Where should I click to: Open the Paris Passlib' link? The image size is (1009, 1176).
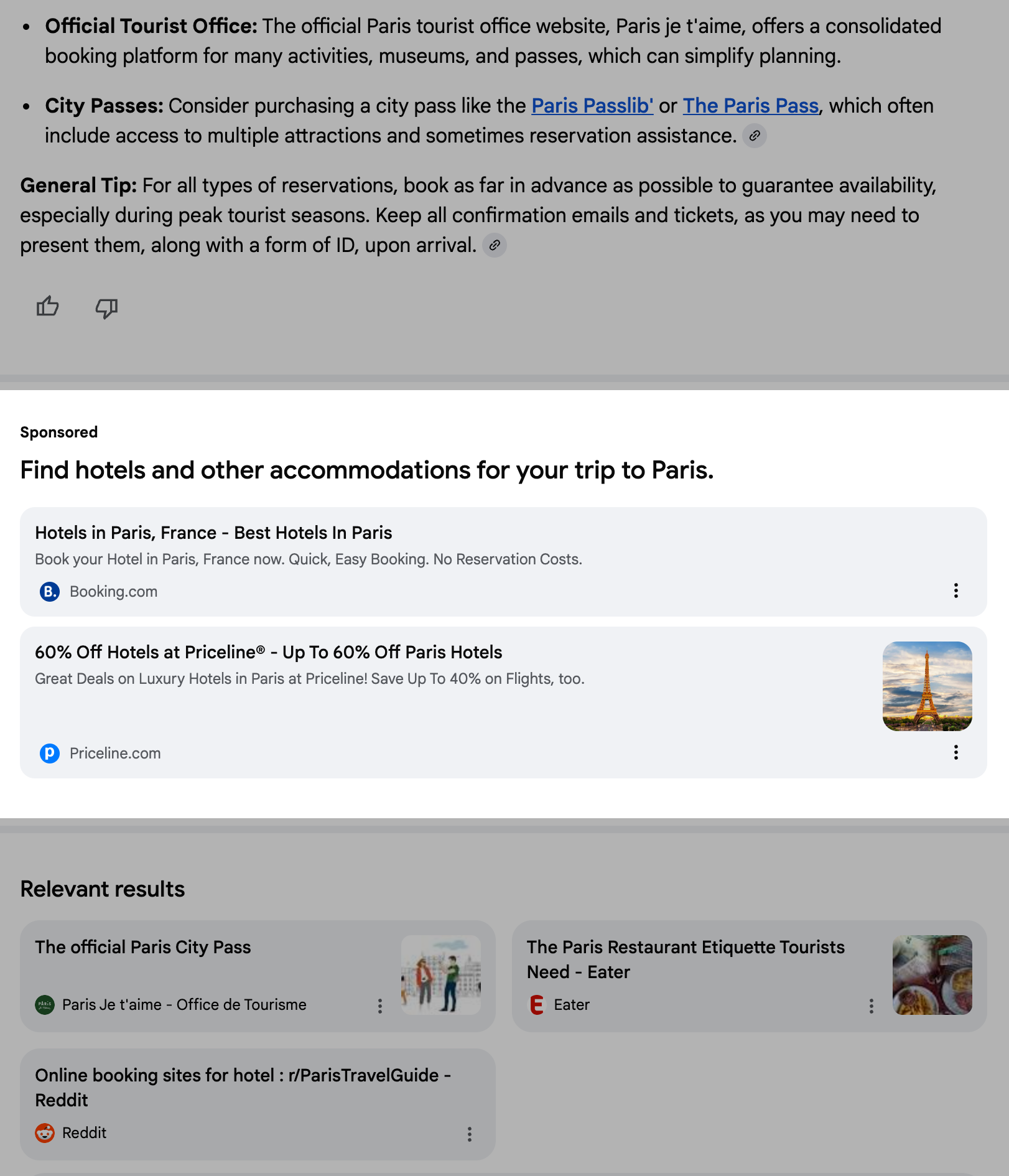click(x=592, y=106)
